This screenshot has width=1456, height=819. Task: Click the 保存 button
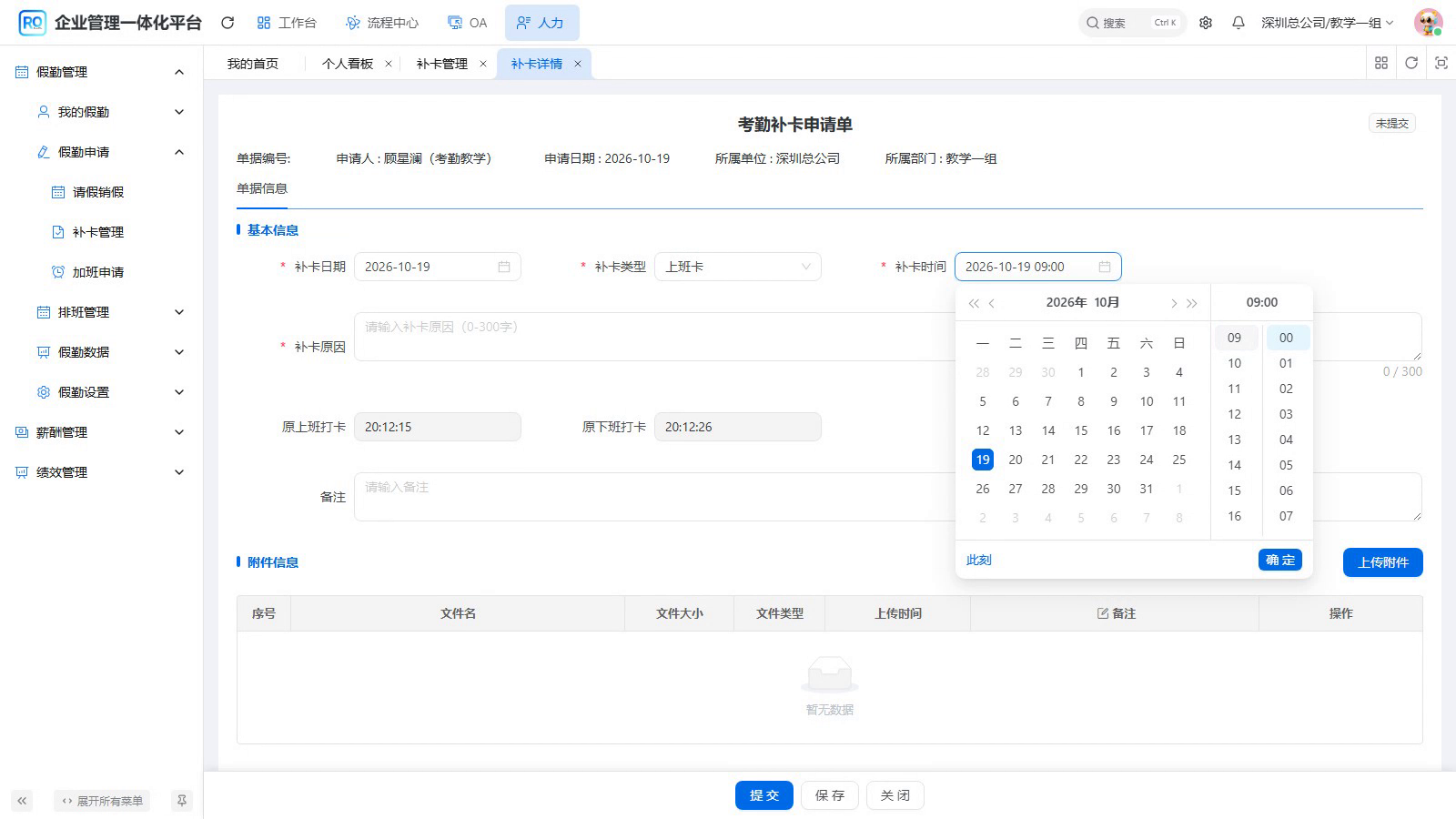click(830, 795)
